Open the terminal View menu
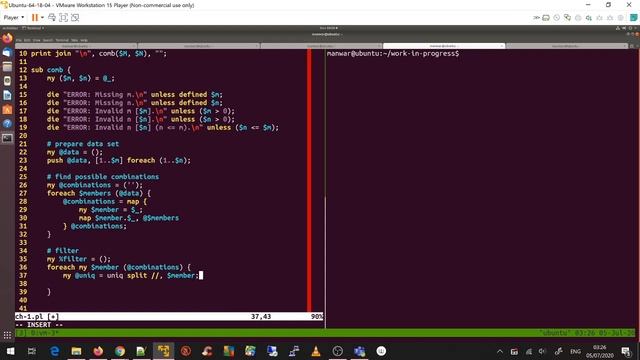Viewport: 640px width, 360px height. 36,40
